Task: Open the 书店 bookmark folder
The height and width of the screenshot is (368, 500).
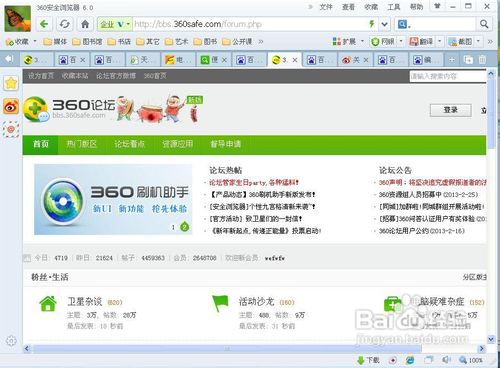Action: [119, 42]
